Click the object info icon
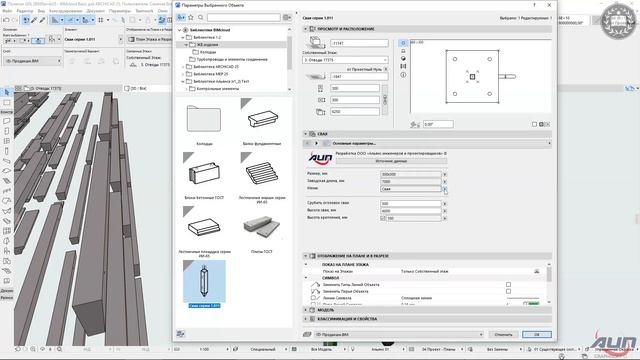Image resolution: width=640 pixels, height=360 pixels. point(403,75)
